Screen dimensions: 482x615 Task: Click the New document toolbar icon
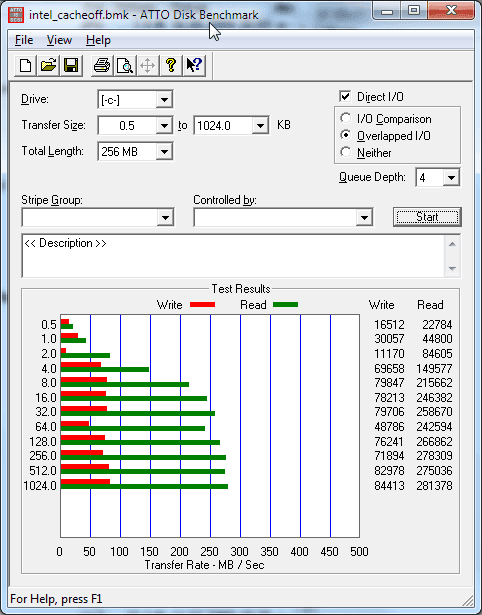point(25,65)
